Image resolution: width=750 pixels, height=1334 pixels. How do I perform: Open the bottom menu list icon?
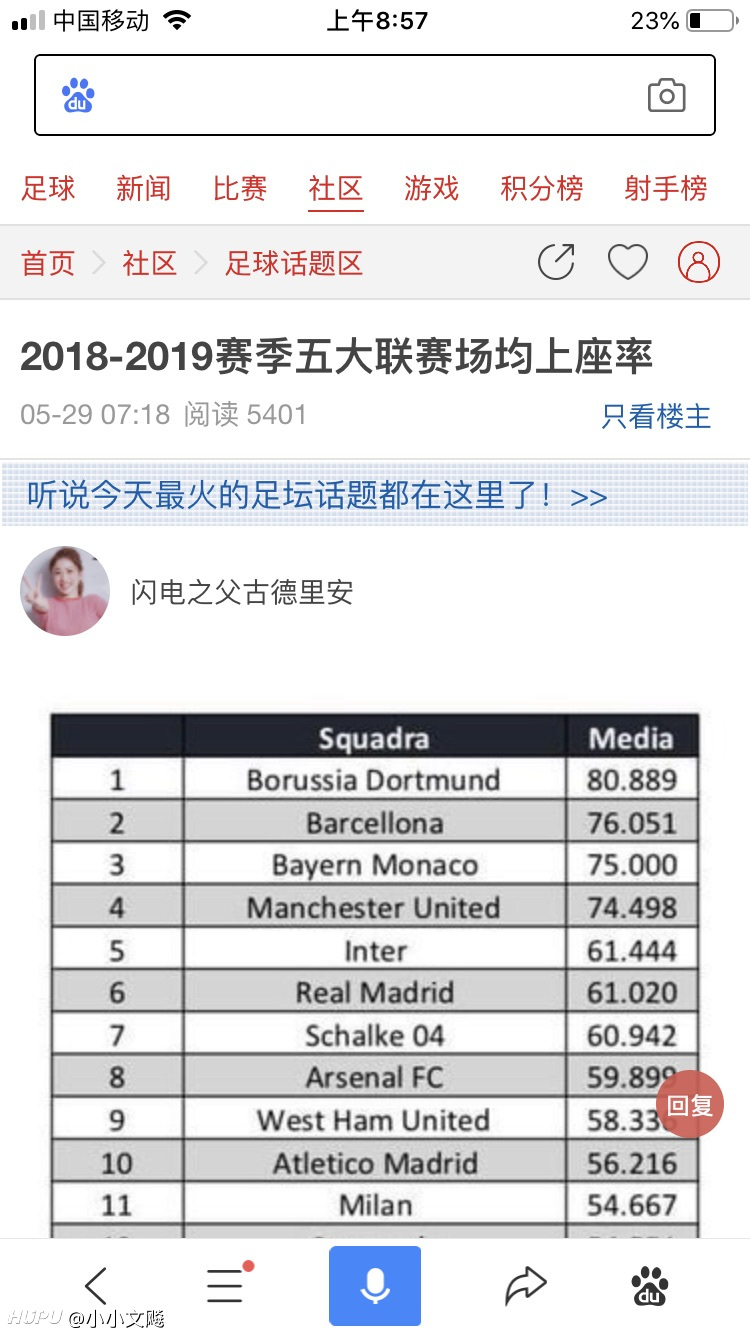pos(226,1285)
